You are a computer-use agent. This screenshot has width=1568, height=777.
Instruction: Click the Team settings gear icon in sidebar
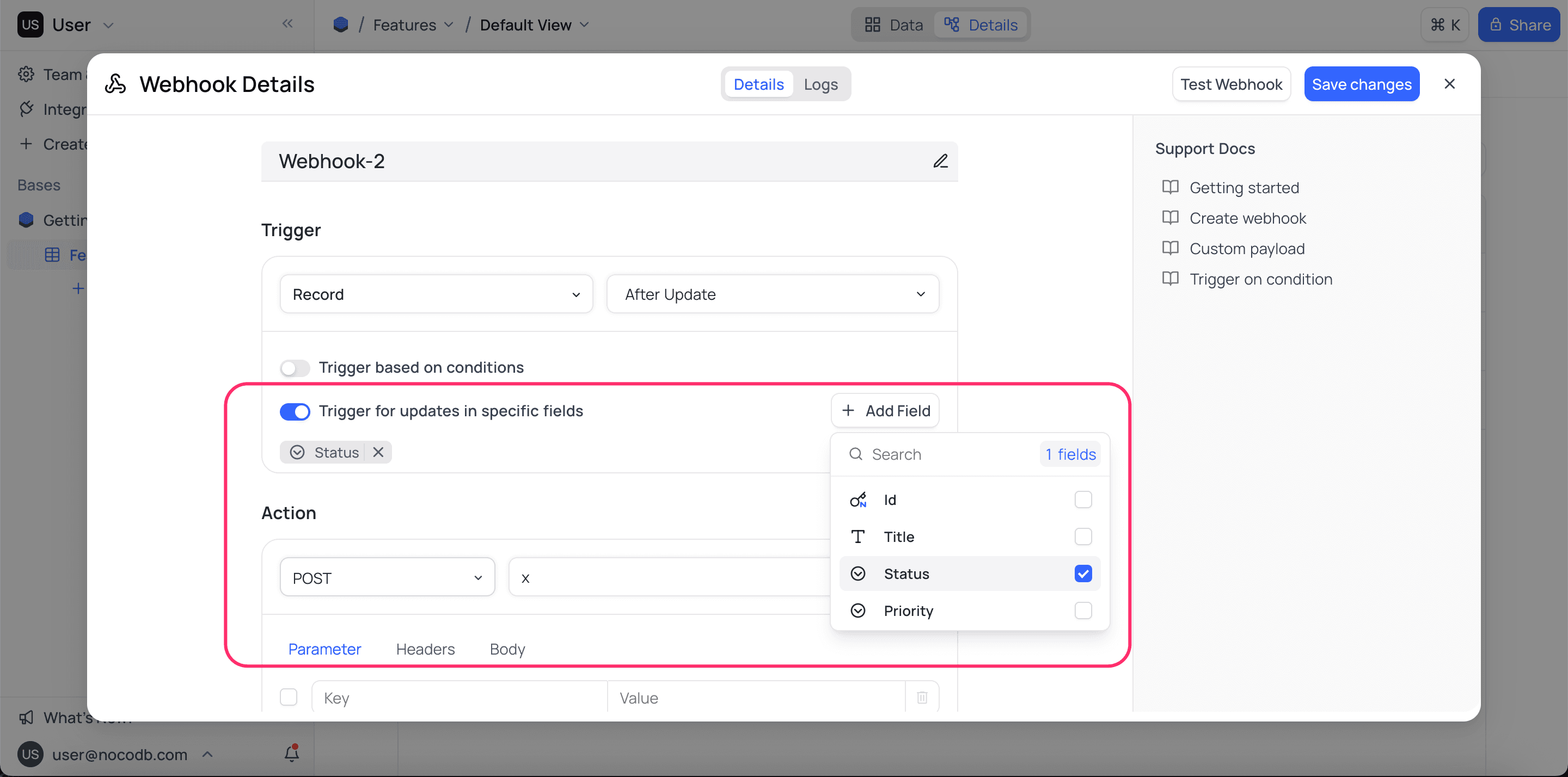[26, 73]
